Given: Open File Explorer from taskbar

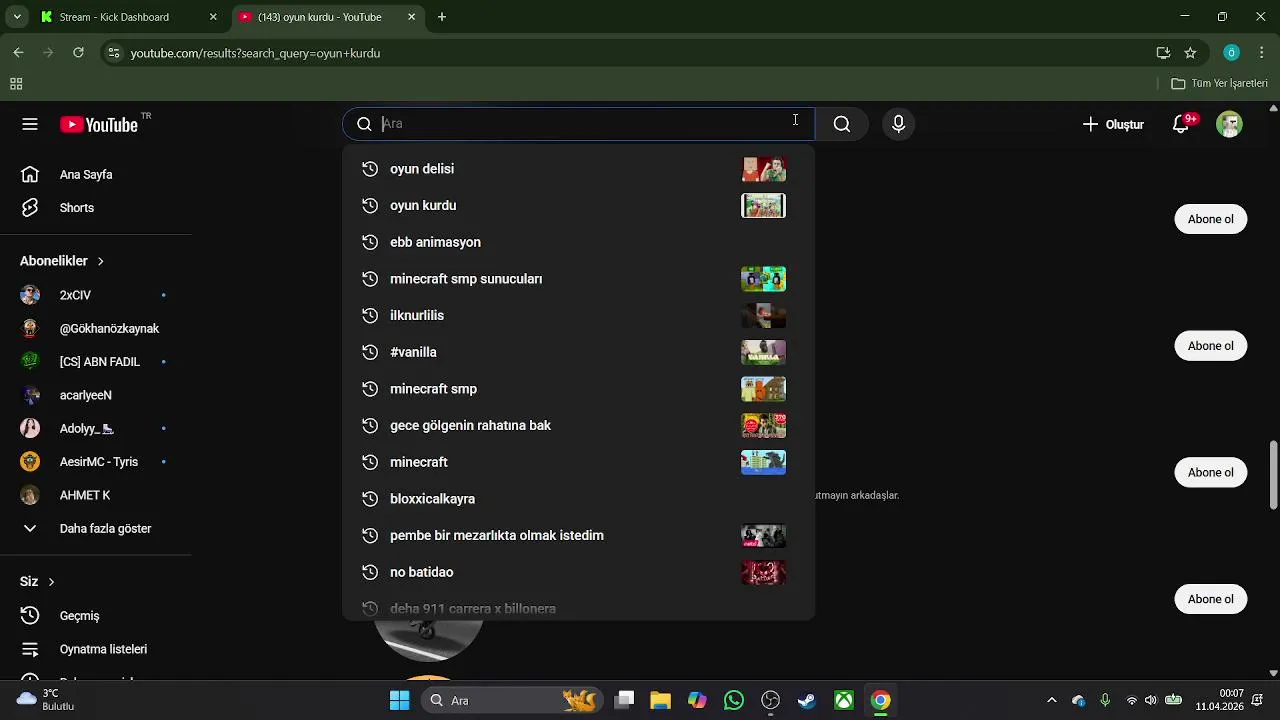Looking at the screenshot, I should [x=660, y=700].
